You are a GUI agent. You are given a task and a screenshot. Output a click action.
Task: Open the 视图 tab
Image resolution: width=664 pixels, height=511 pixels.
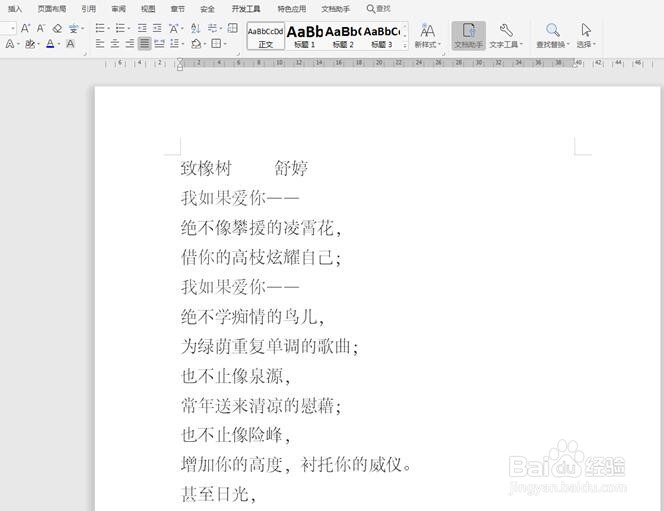click(x=148, y=9)
